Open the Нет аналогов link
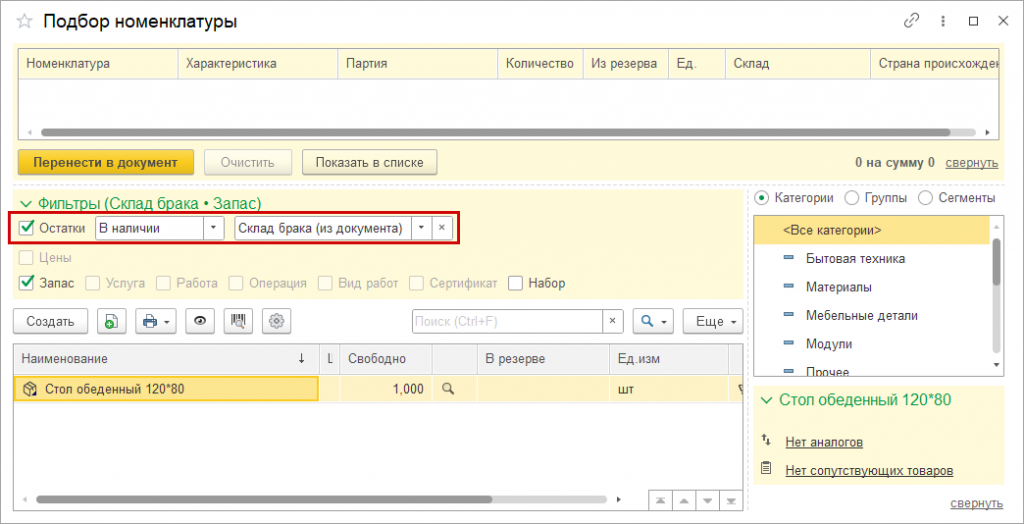 [x=823, y=441]
